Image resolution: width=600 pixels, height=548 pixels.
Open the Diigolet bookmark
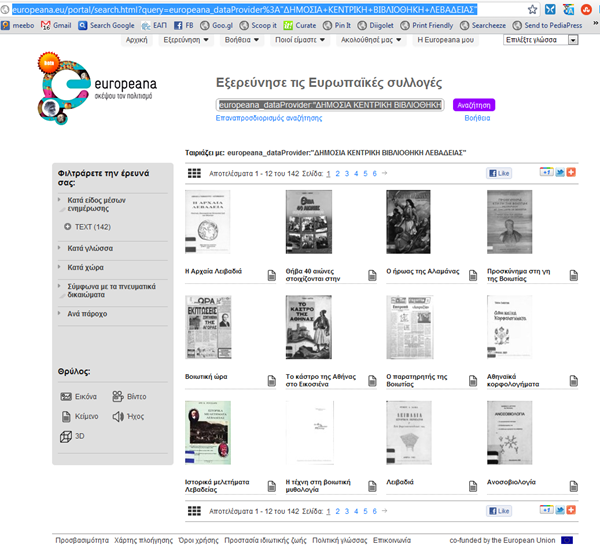coord(375,25)
